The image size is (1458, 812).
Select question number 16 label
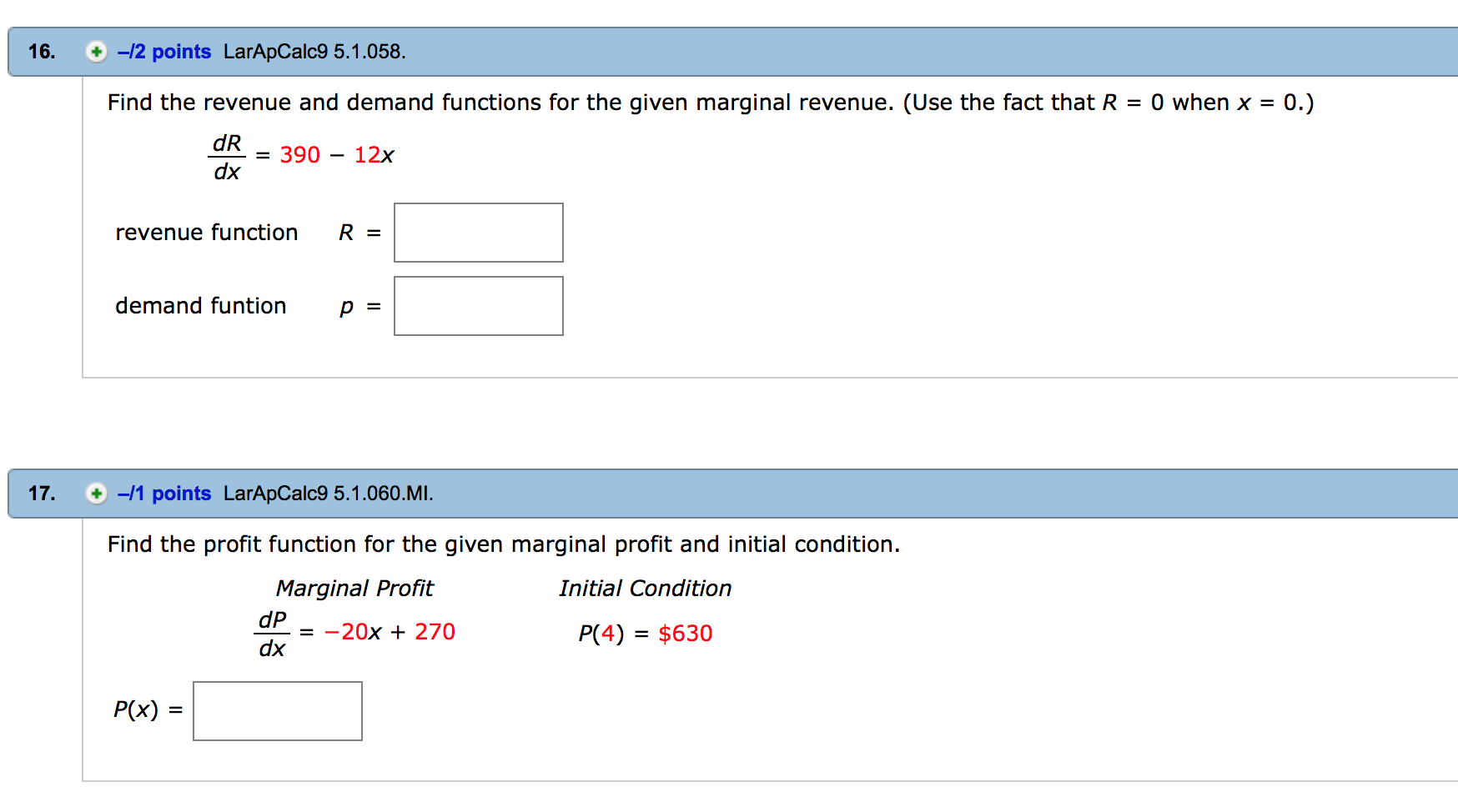point(40,52)
